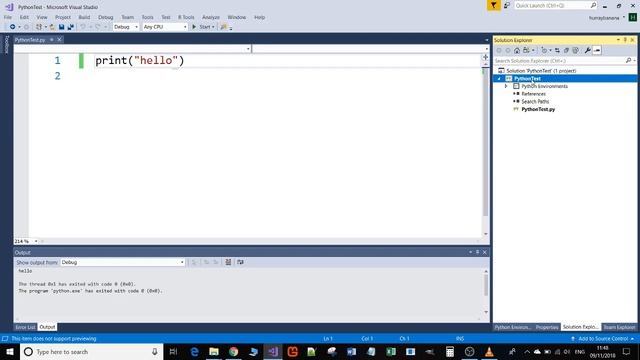
Task: Open Excel from the taskbar
Action: 391,351
